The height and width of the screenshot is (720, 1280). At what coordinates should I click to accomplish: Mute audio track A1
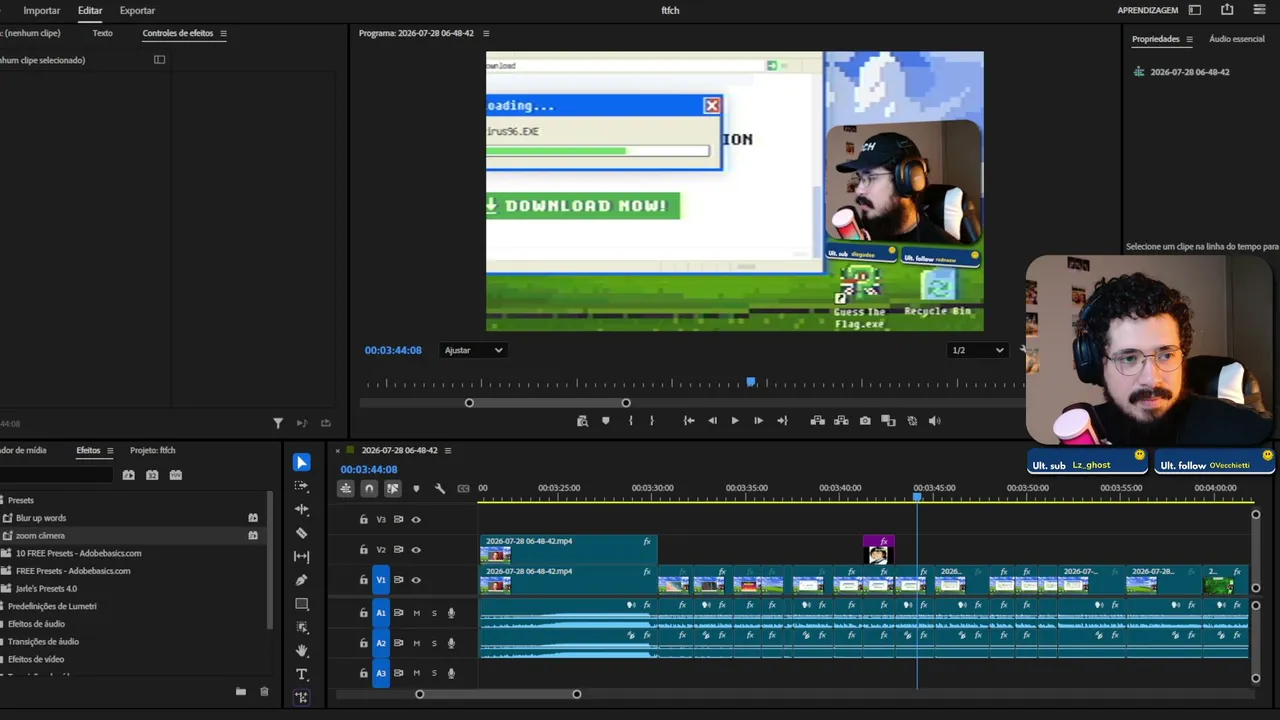pos(417,613)
